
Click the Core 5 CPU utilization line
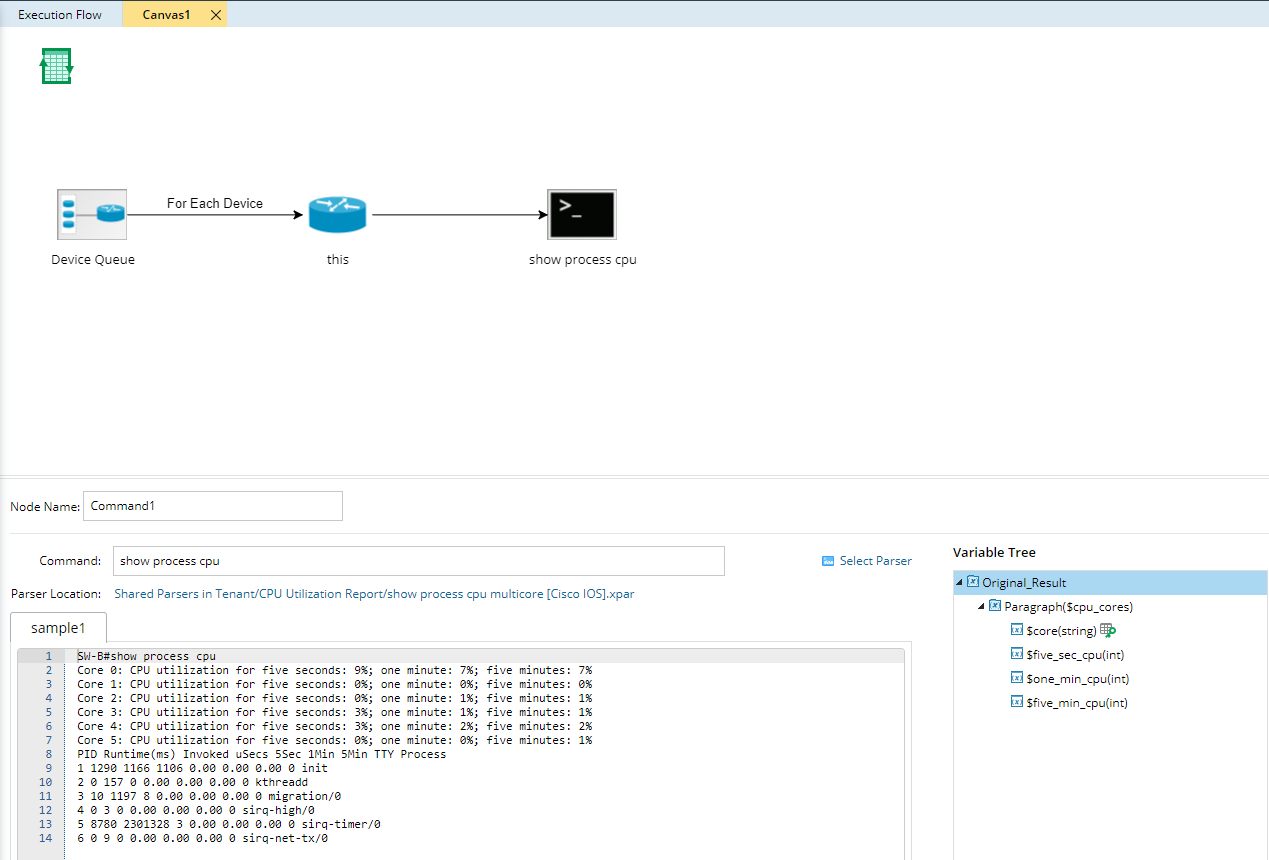[335, 740]
